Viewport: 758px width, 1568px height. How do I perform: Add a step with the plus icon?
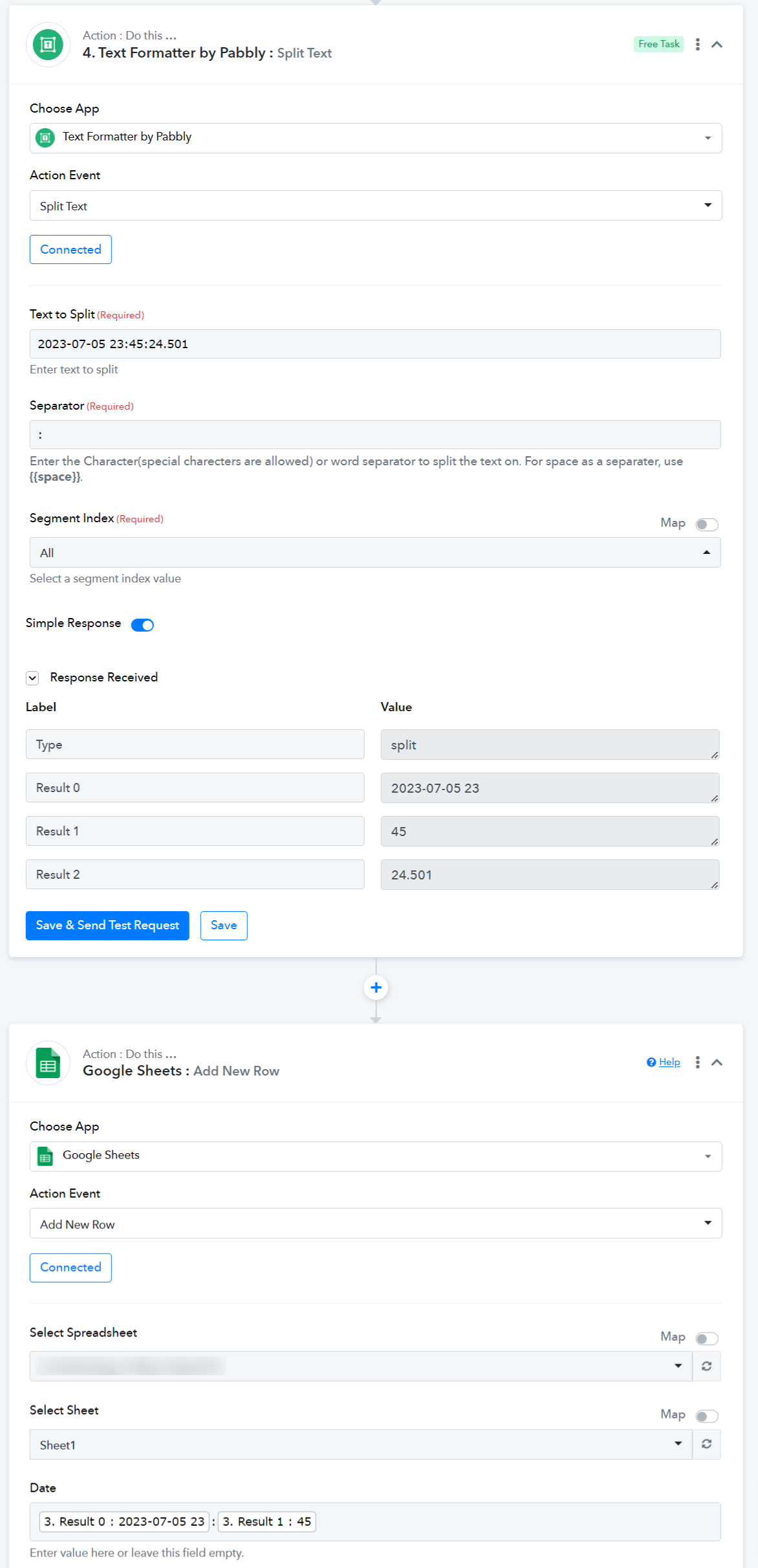pyautogui.click(x=376, y=988)
